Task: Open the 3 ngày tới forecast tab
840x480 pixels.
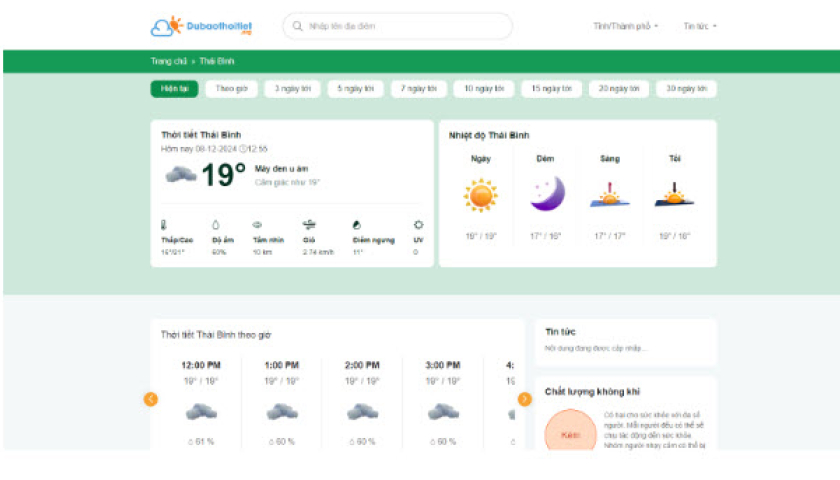Action: click(293, 89)
